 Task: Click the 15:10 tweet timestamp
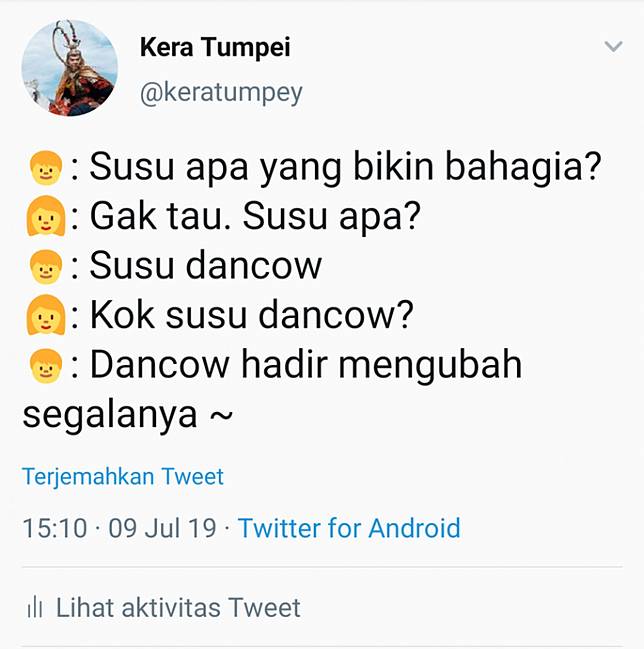[x=55, y=528]
